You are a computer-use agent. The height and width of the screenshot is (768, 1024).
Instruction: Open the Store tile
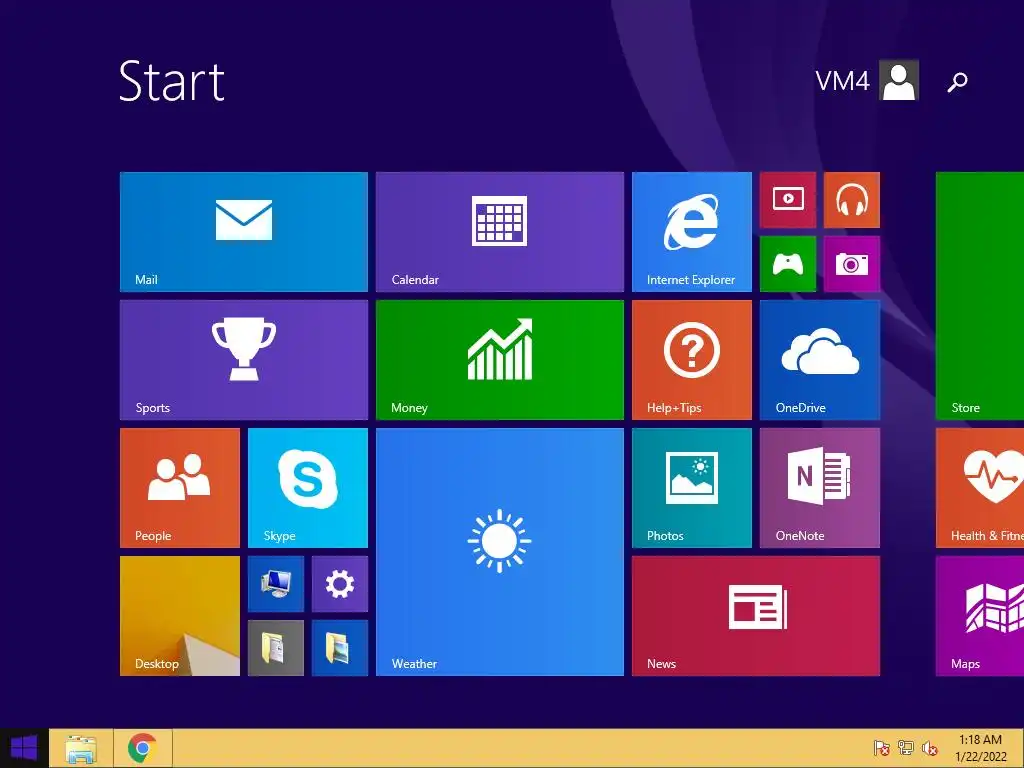pos(980,296)
